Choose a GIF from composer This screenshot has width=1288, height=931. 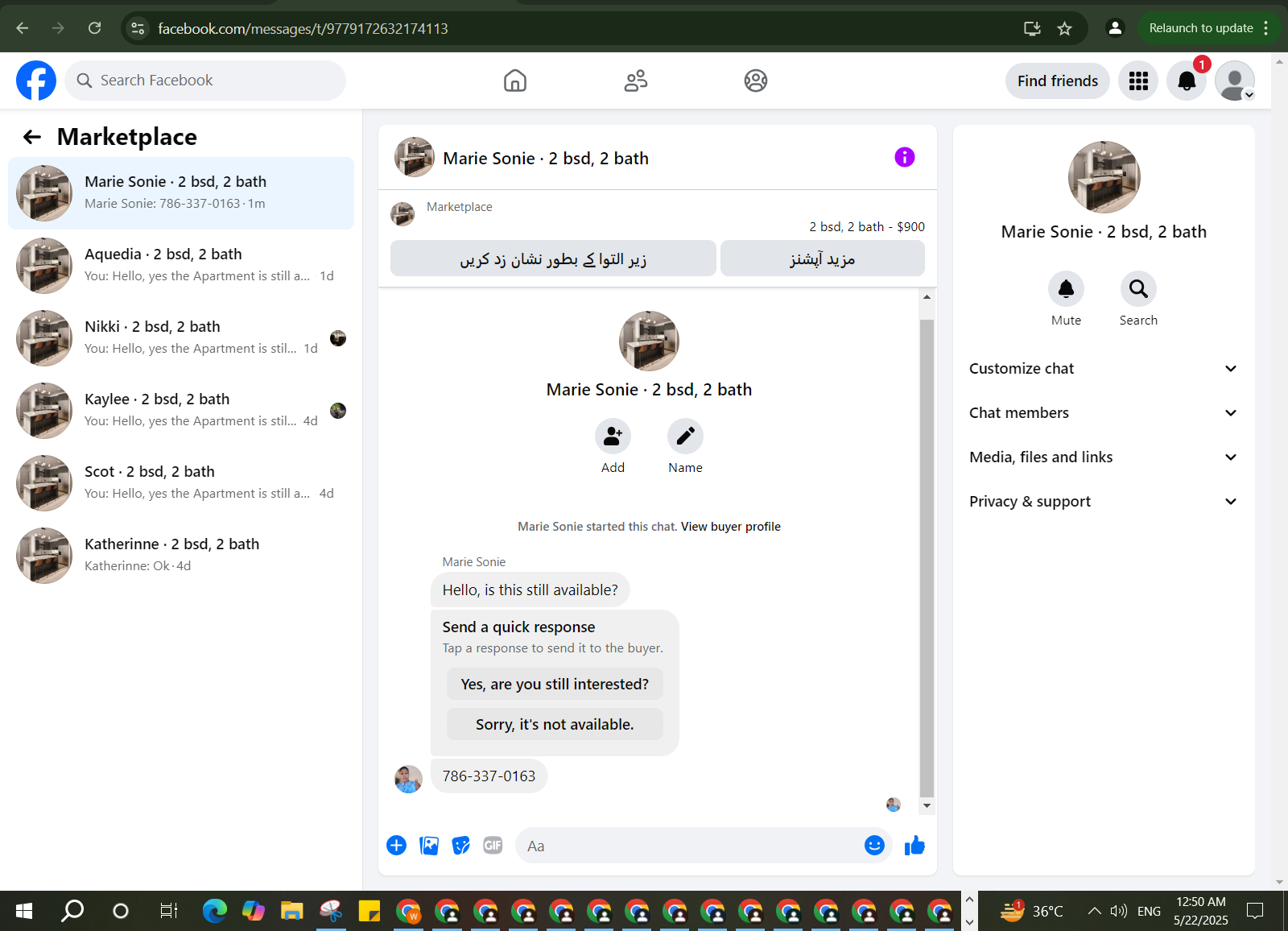click(493, 845)
